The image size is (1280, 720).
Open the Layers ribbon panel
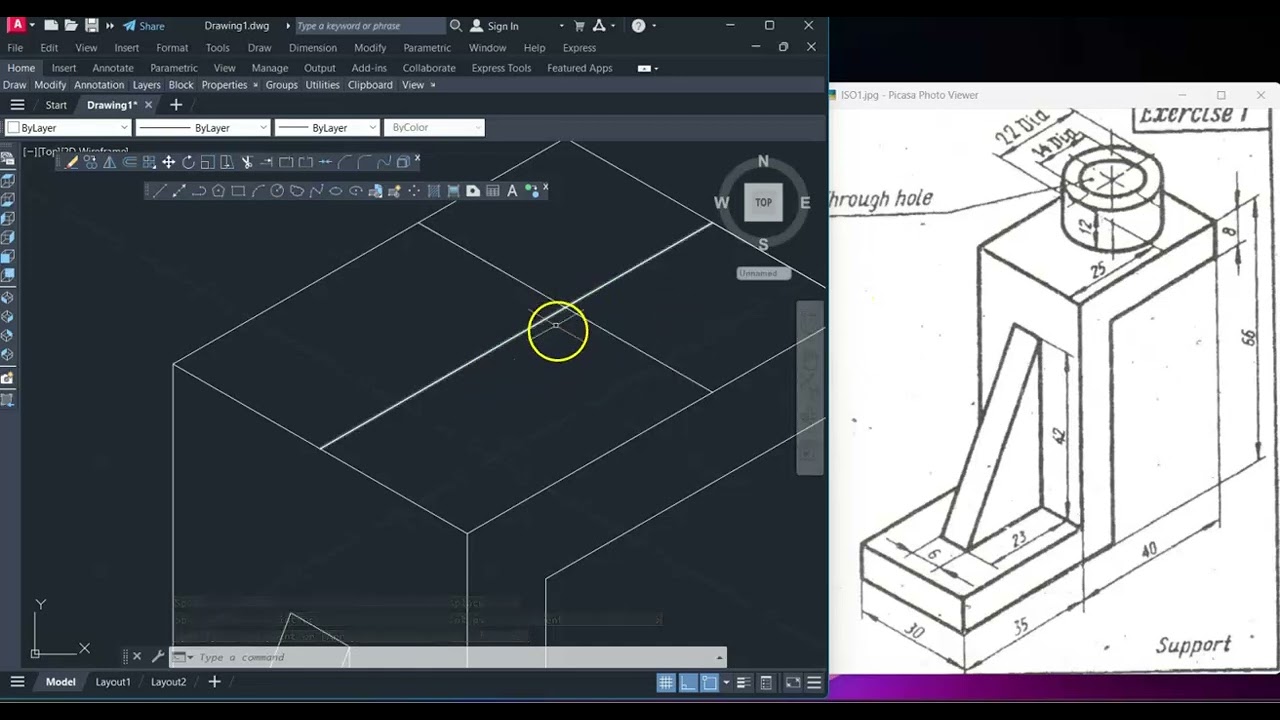click(146, 85)
